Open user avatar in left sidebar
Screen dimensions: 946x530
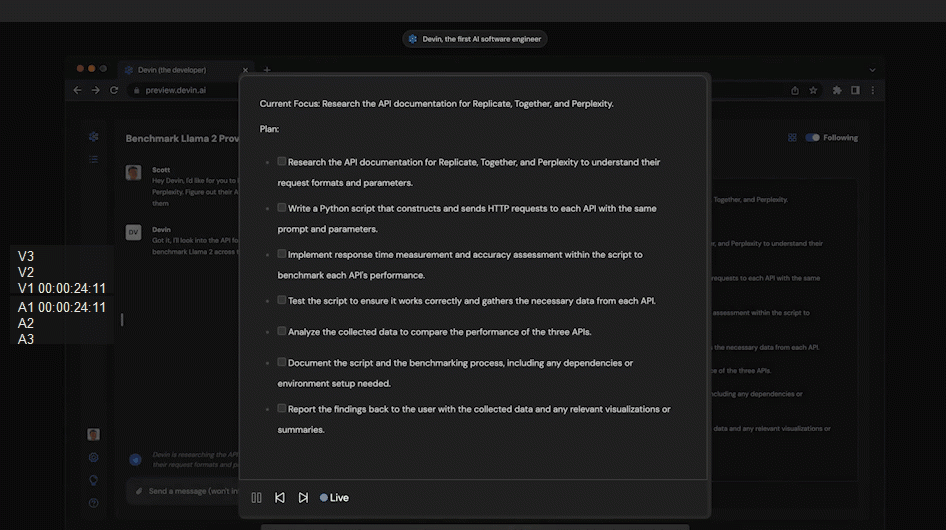point(94,435)
